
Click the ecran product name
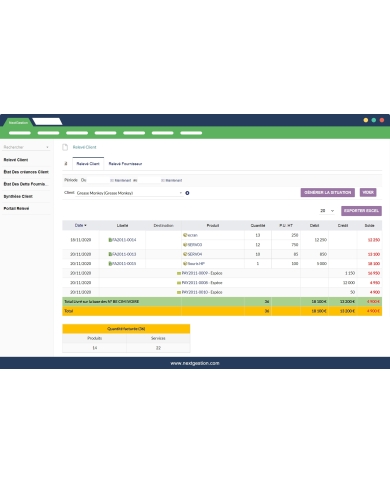pos(193,235)
